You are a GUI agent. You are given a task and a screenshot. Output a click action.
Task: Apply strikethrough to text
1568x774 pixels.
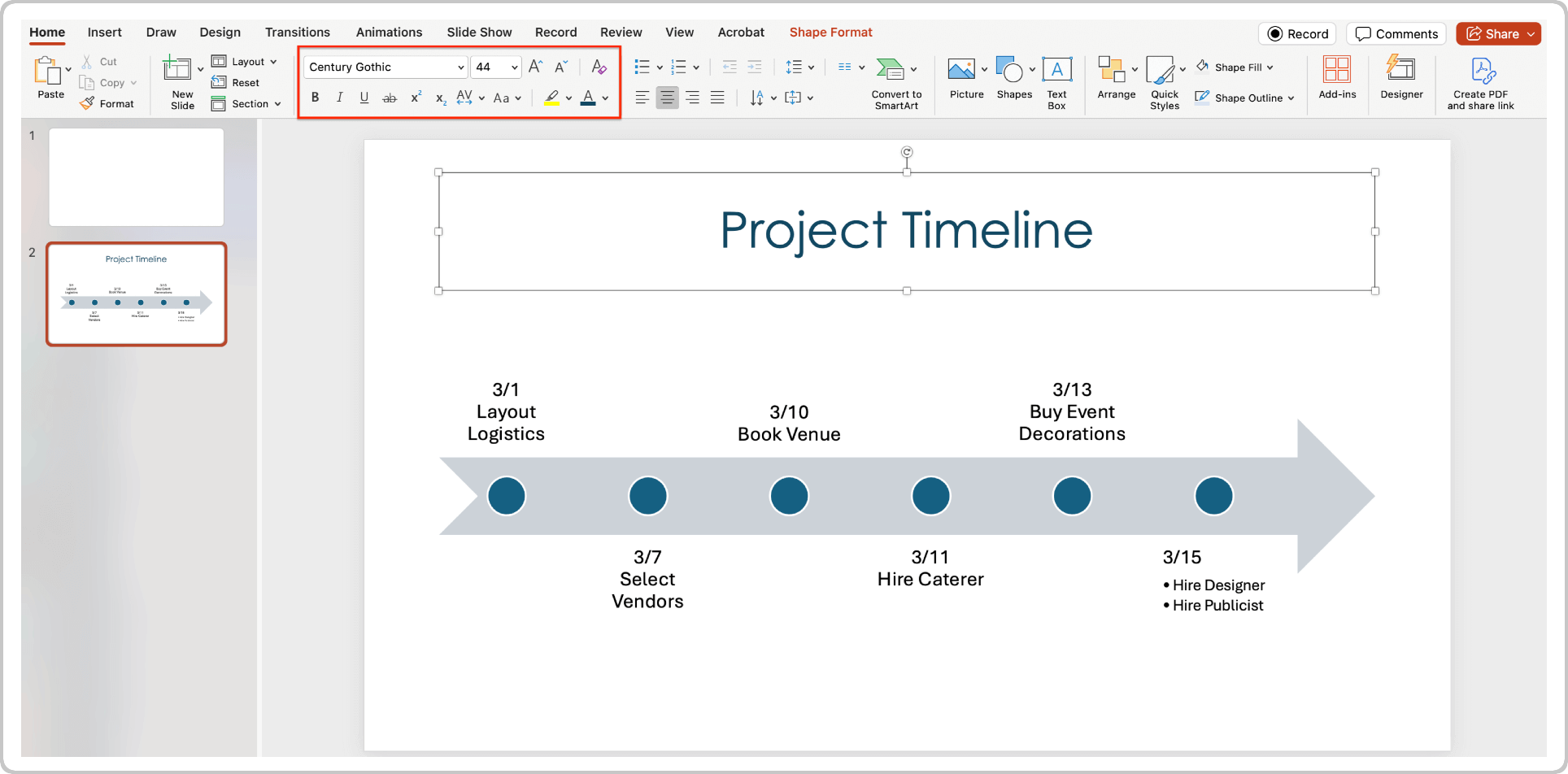tap(390, 98)
